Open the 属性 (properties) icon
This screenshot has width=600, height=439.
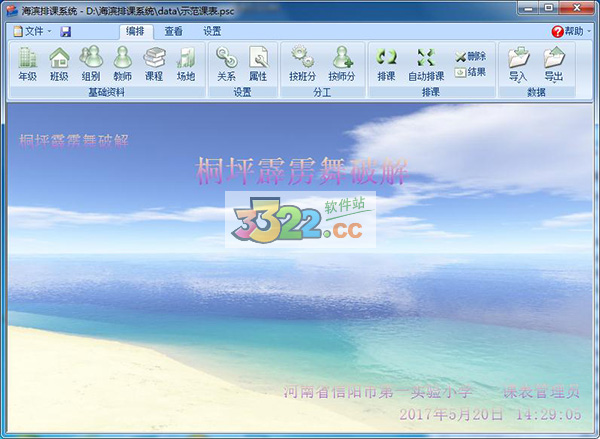(x=258, y=64)
